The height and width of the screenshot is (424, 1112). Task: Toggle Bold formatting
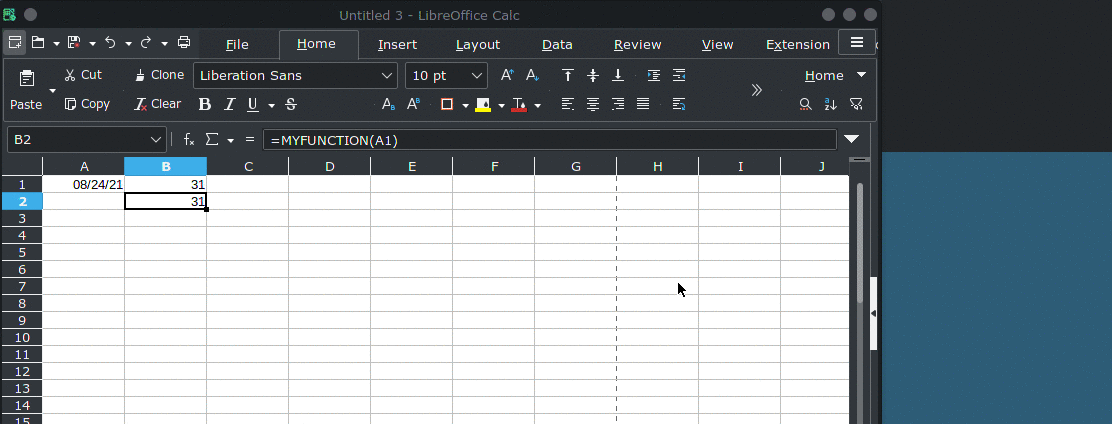point(205,104)
